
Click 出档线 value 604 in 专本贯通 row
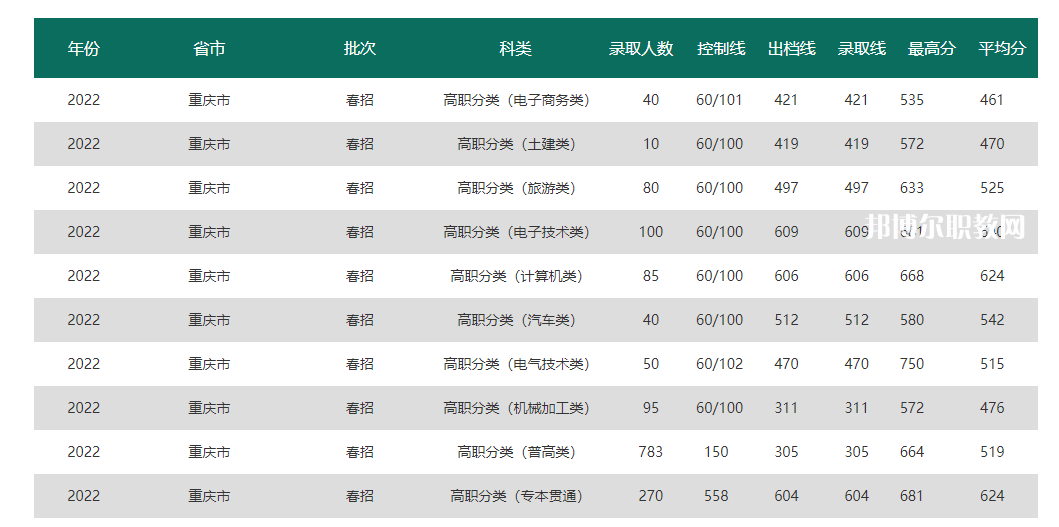(786, 496)
